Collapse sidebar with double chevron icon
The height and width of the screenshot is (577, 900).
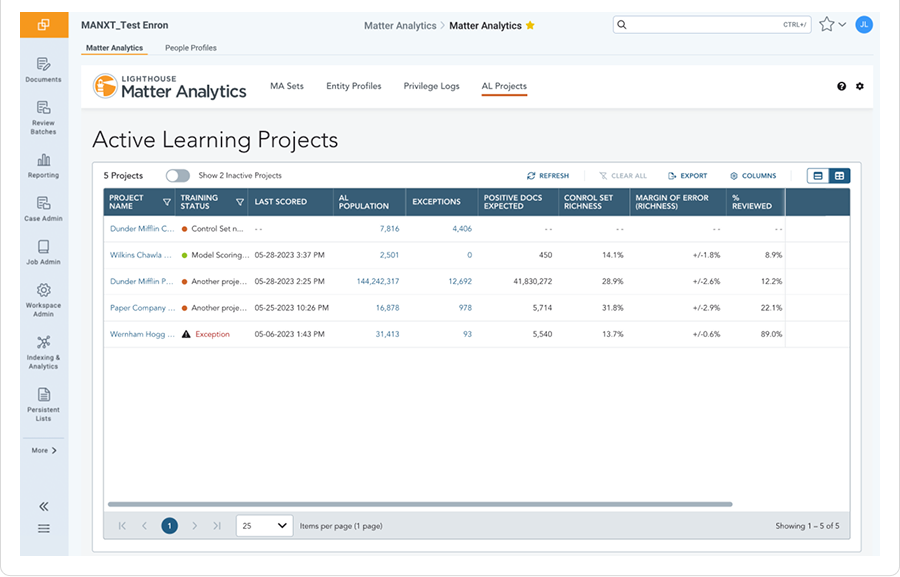click(x=44, y=506)
